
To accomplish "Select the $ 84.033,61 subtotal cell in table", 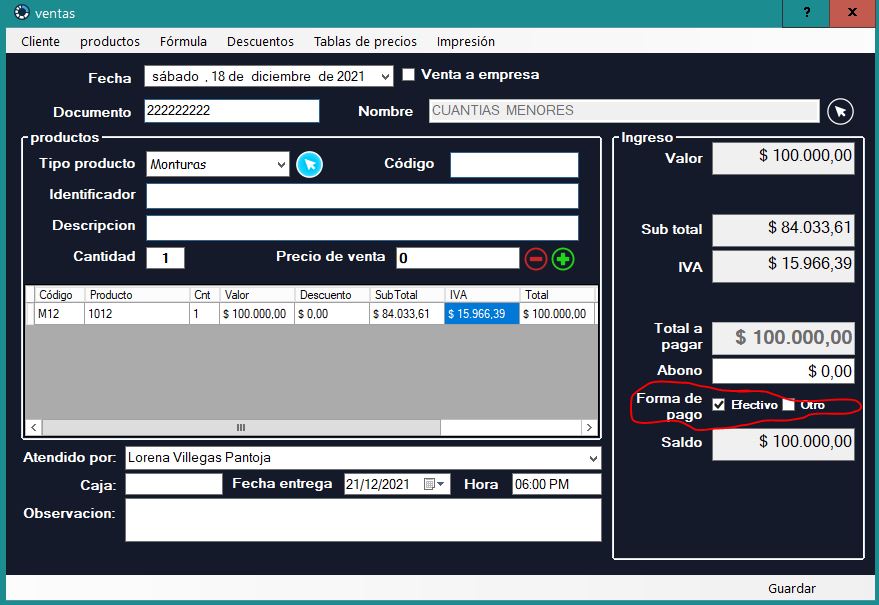I will tap(407, 313).
